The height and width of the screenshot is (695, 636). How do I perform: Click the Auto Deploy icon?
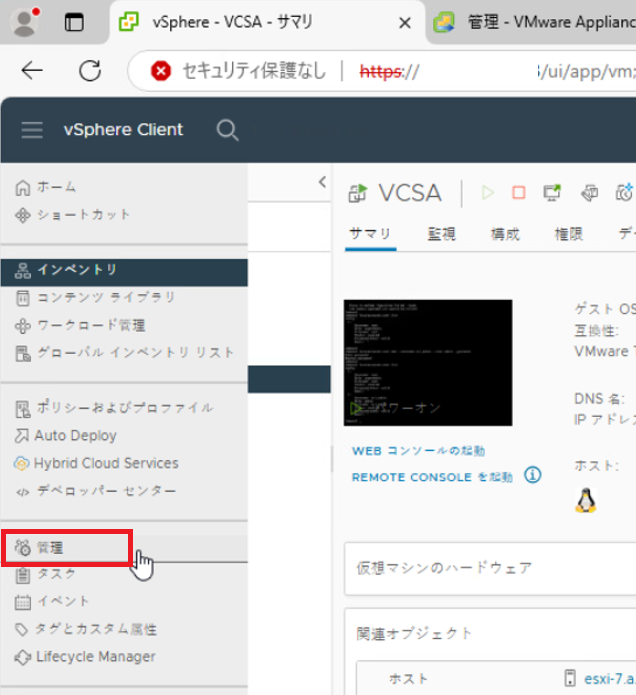coord(21,436)
